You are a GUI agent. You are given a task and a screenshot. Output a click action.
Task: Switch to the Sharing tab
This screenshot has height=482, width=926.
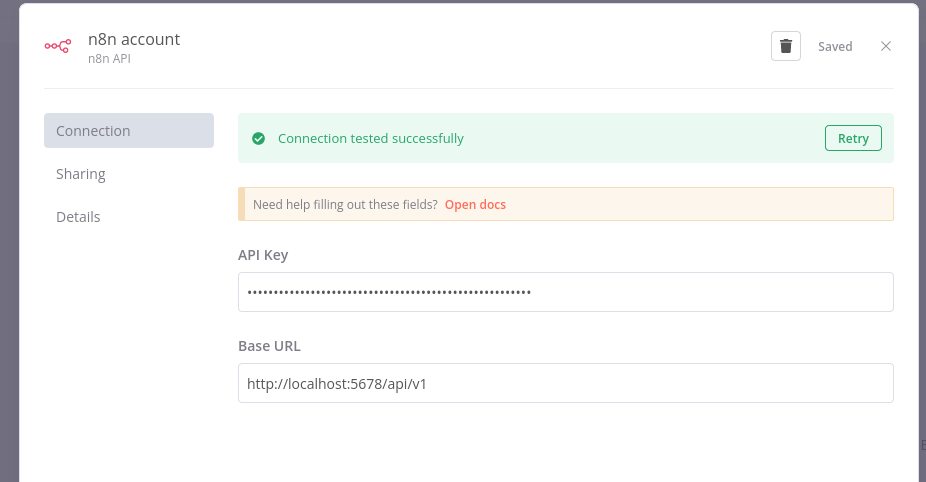(x=81, y=174)
